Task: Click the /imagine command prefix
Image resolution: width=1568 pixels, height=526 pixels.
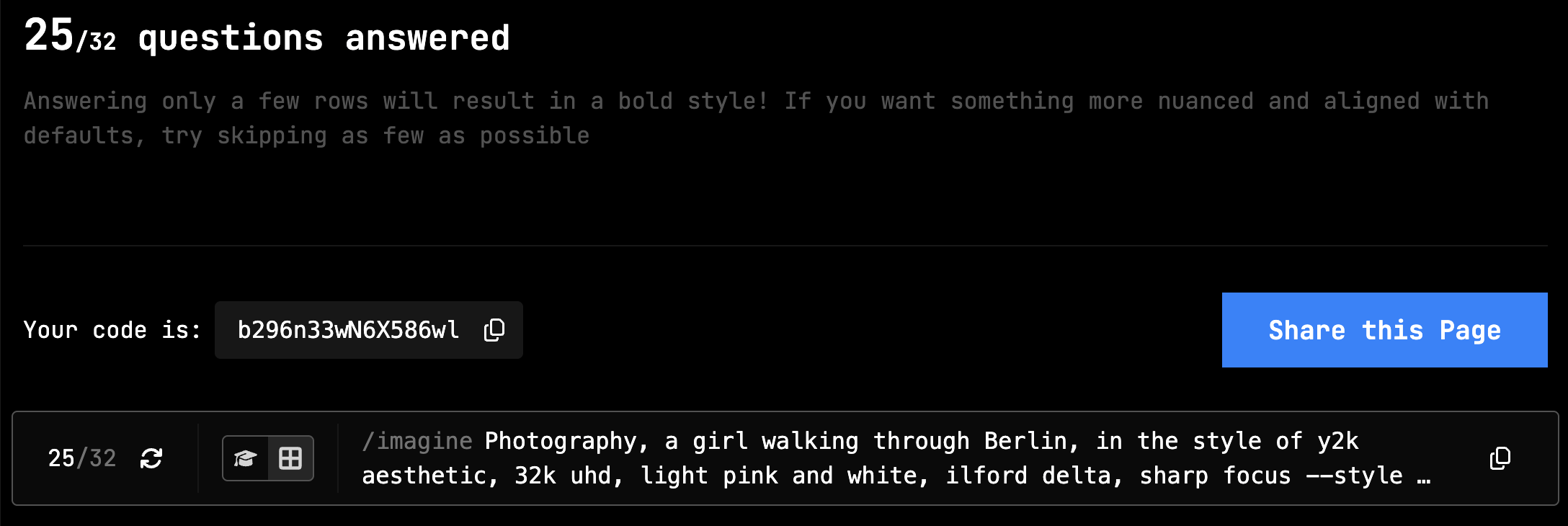Action: [x=417, y=441]
